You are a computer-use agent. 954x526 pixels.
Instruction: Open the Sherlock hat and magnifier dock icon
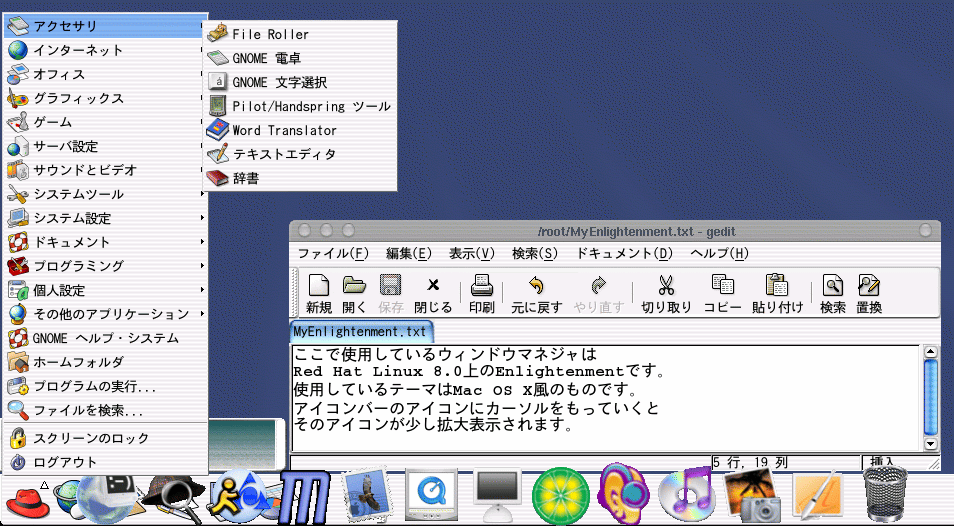tap(172, 499)
